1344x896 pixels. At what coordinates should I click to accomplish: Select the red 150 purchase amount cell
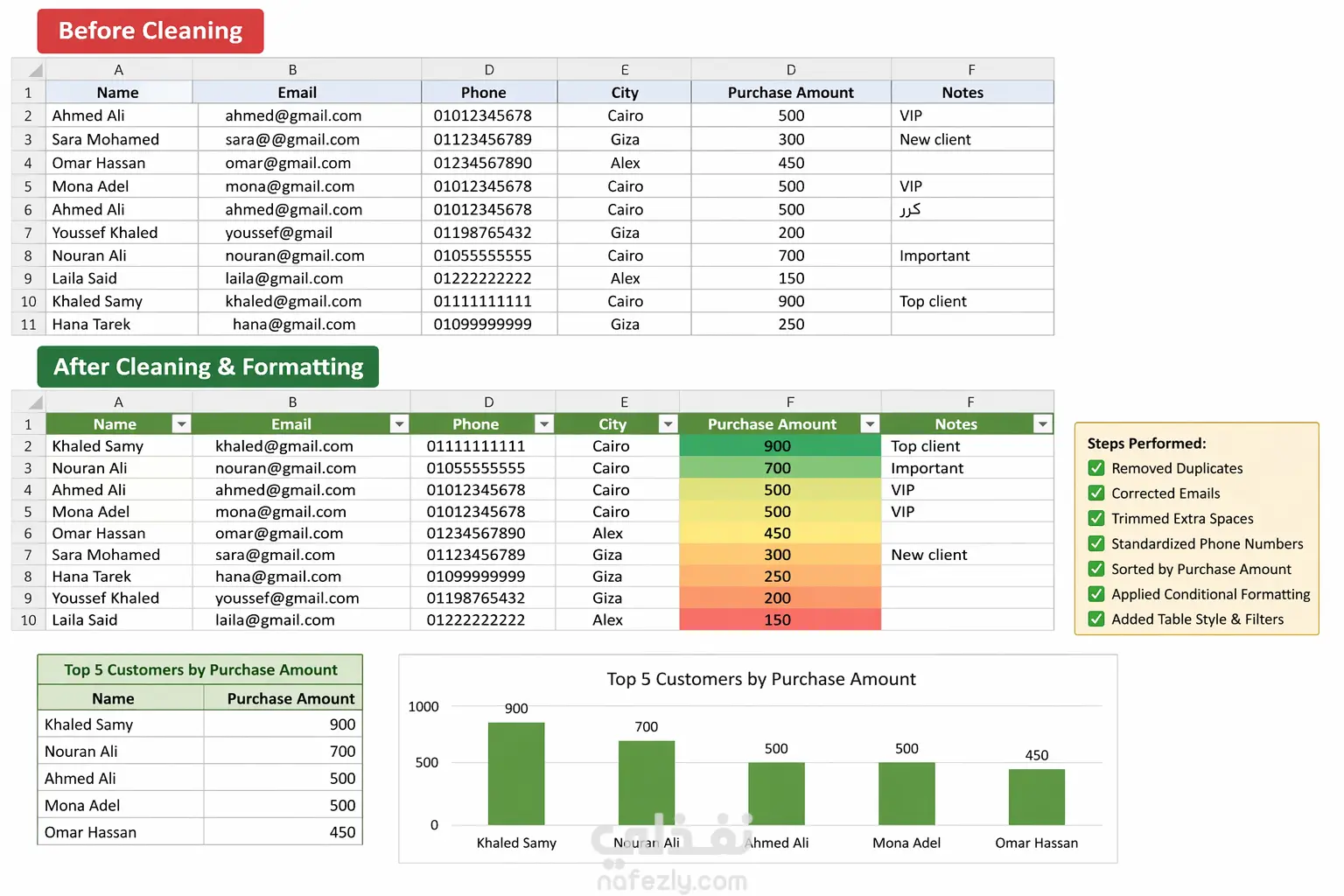pyautogui.click(x=780, y=619)
